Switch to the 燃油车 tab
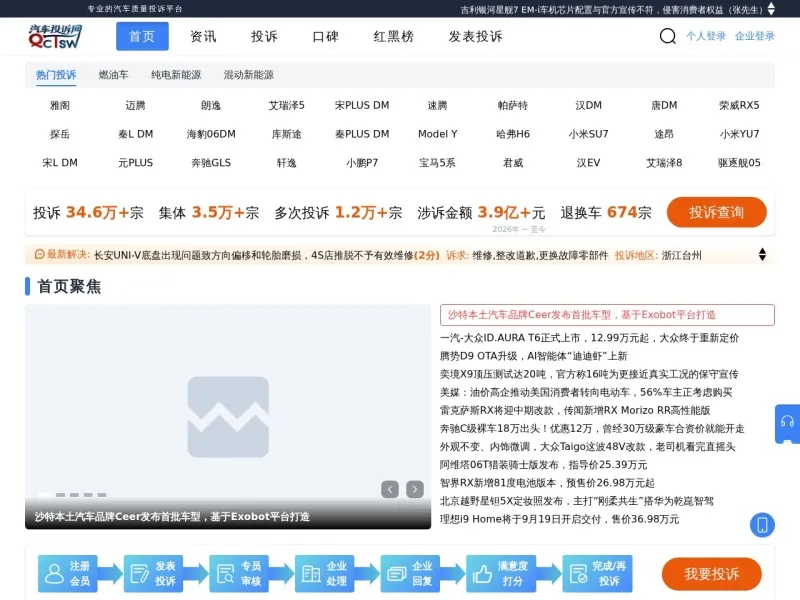 pyautogui.click(x=113, y=75)
